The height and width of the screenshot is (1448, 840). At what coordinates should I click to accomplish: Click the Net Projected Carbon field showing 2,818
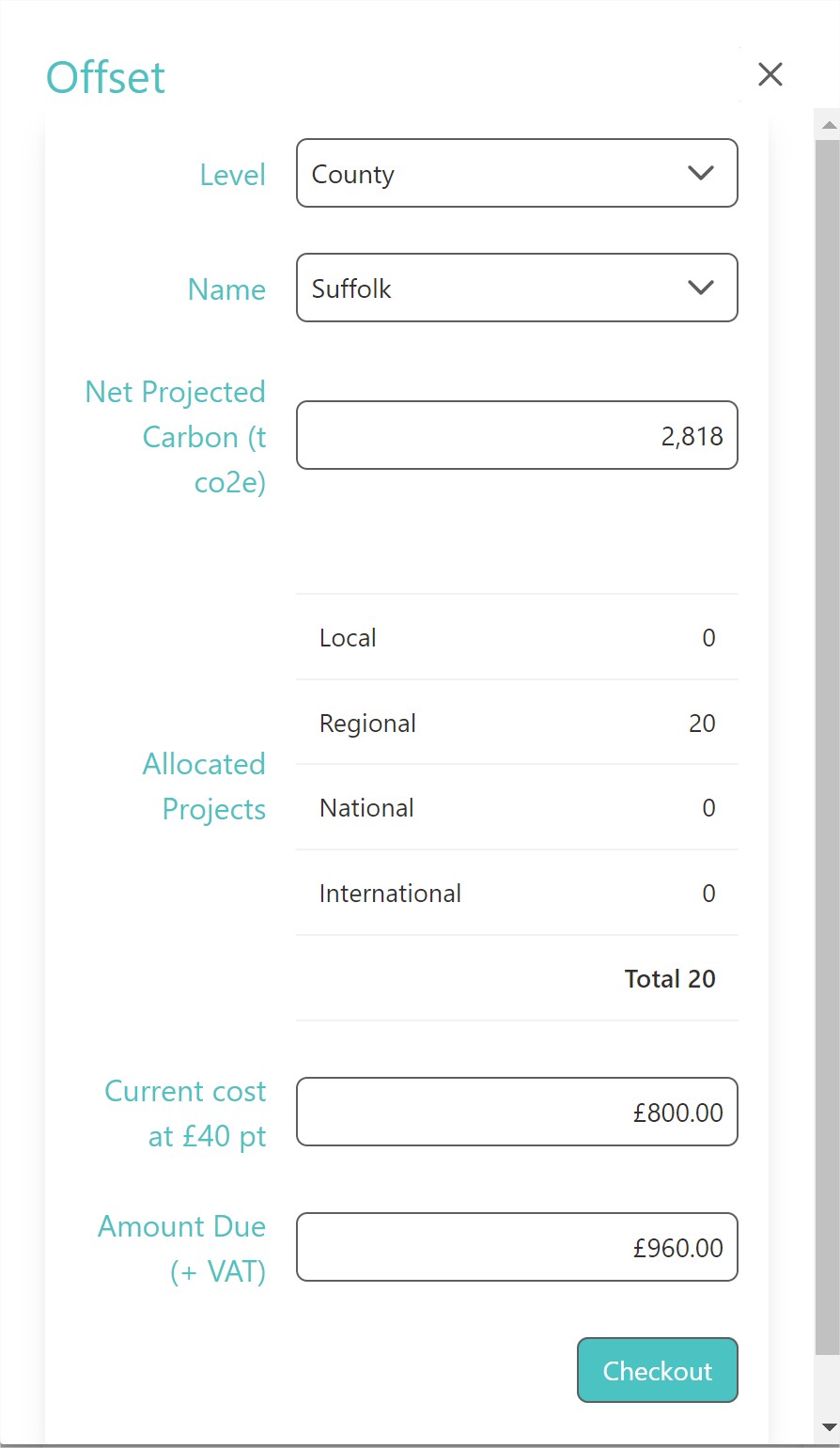tap(517, 435)
